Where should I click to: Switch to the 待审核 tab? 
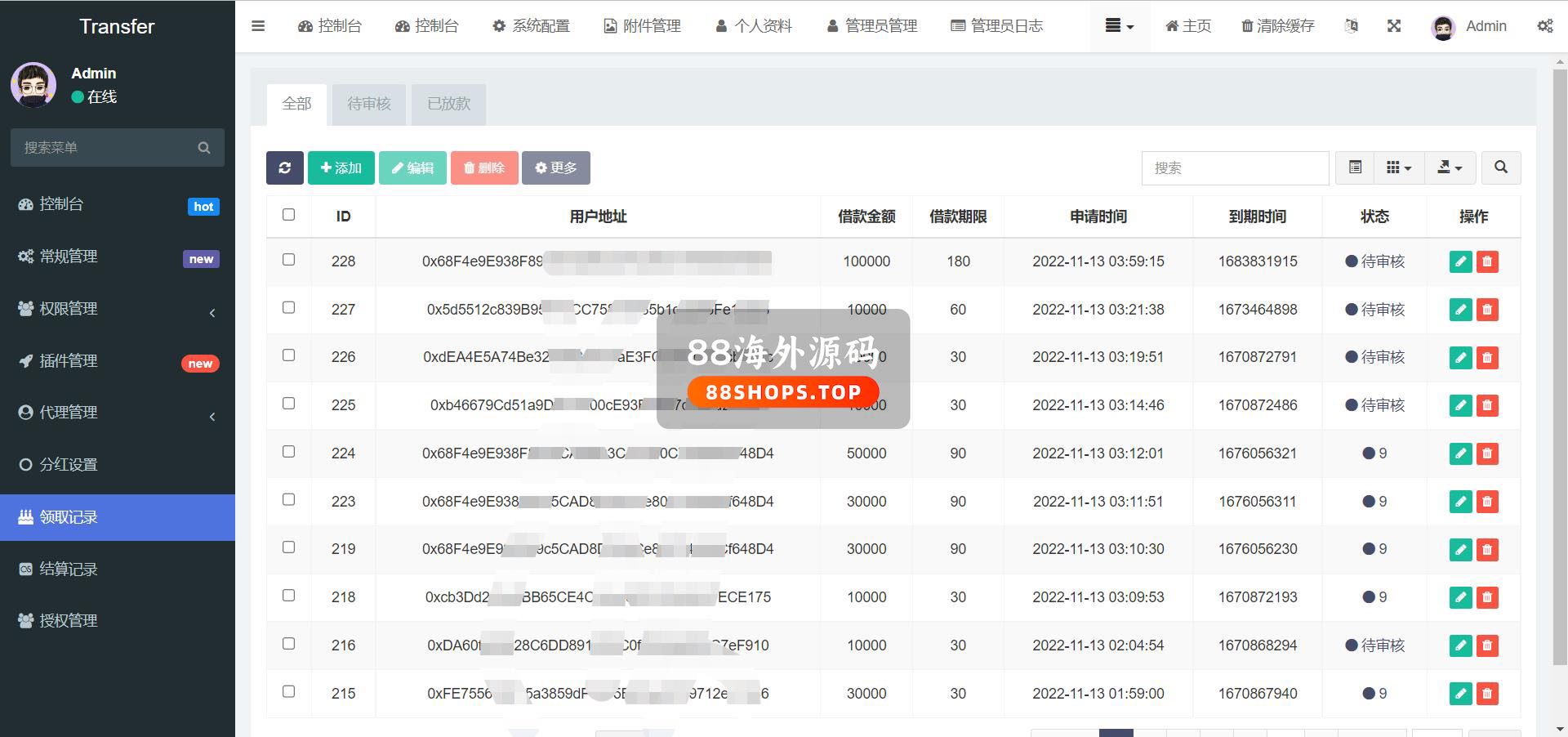click(x=368, y=104)
